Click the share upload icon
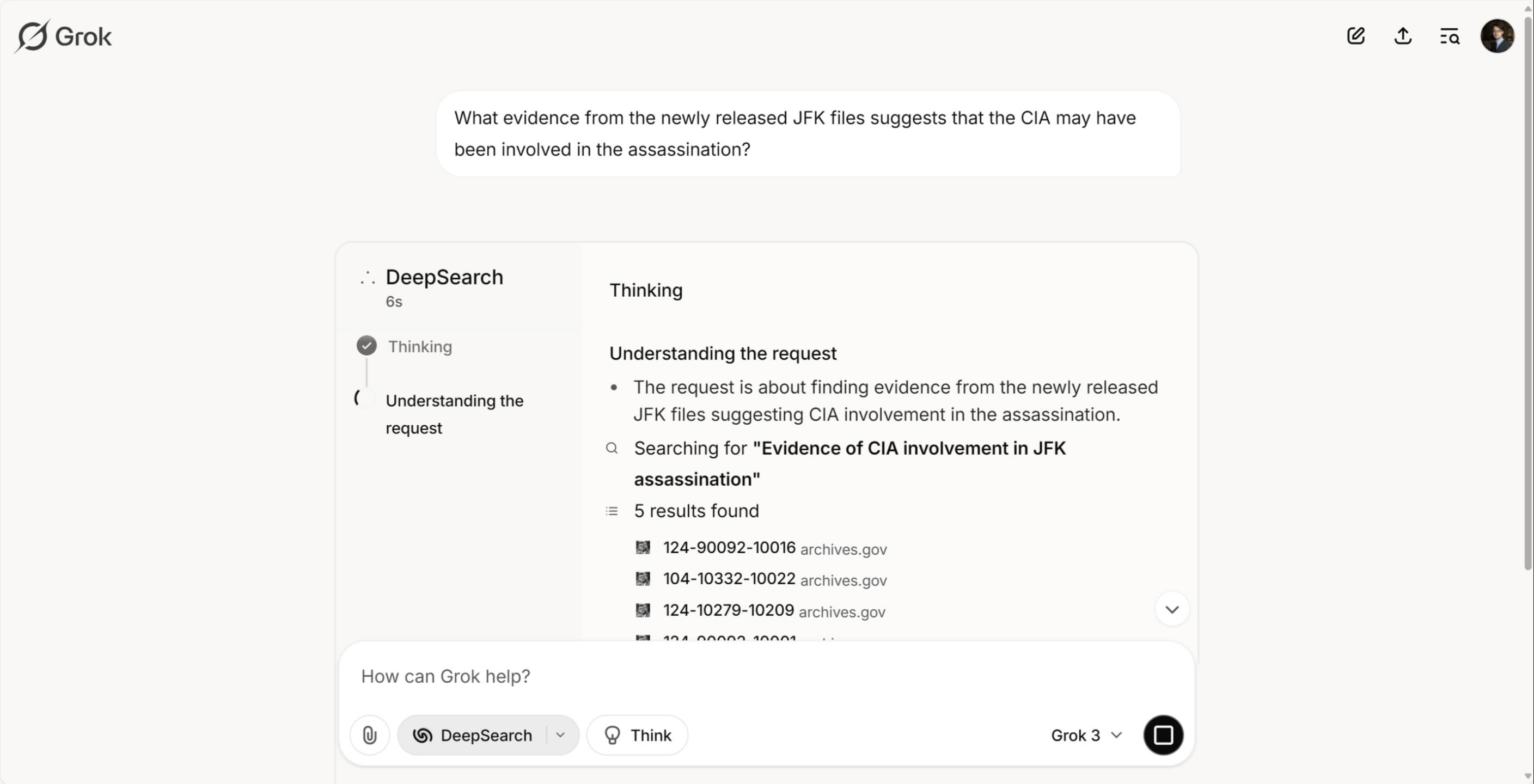Viewport: 1534px width, 784px height. click(x=1403, y=36)
